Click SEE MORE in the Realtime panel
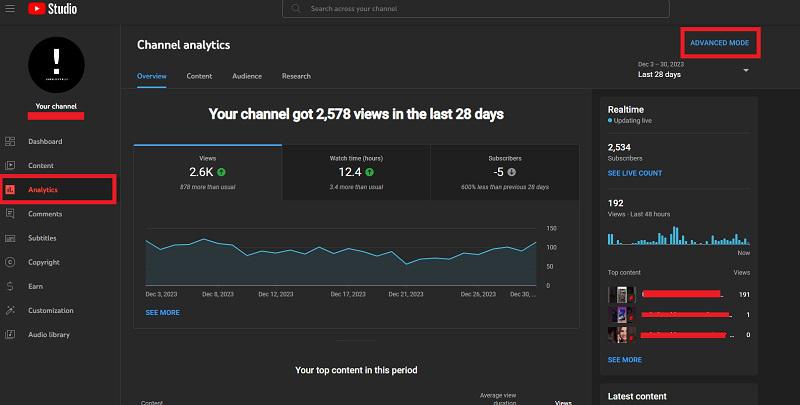800x405 pixels. [x=624, y=360]
